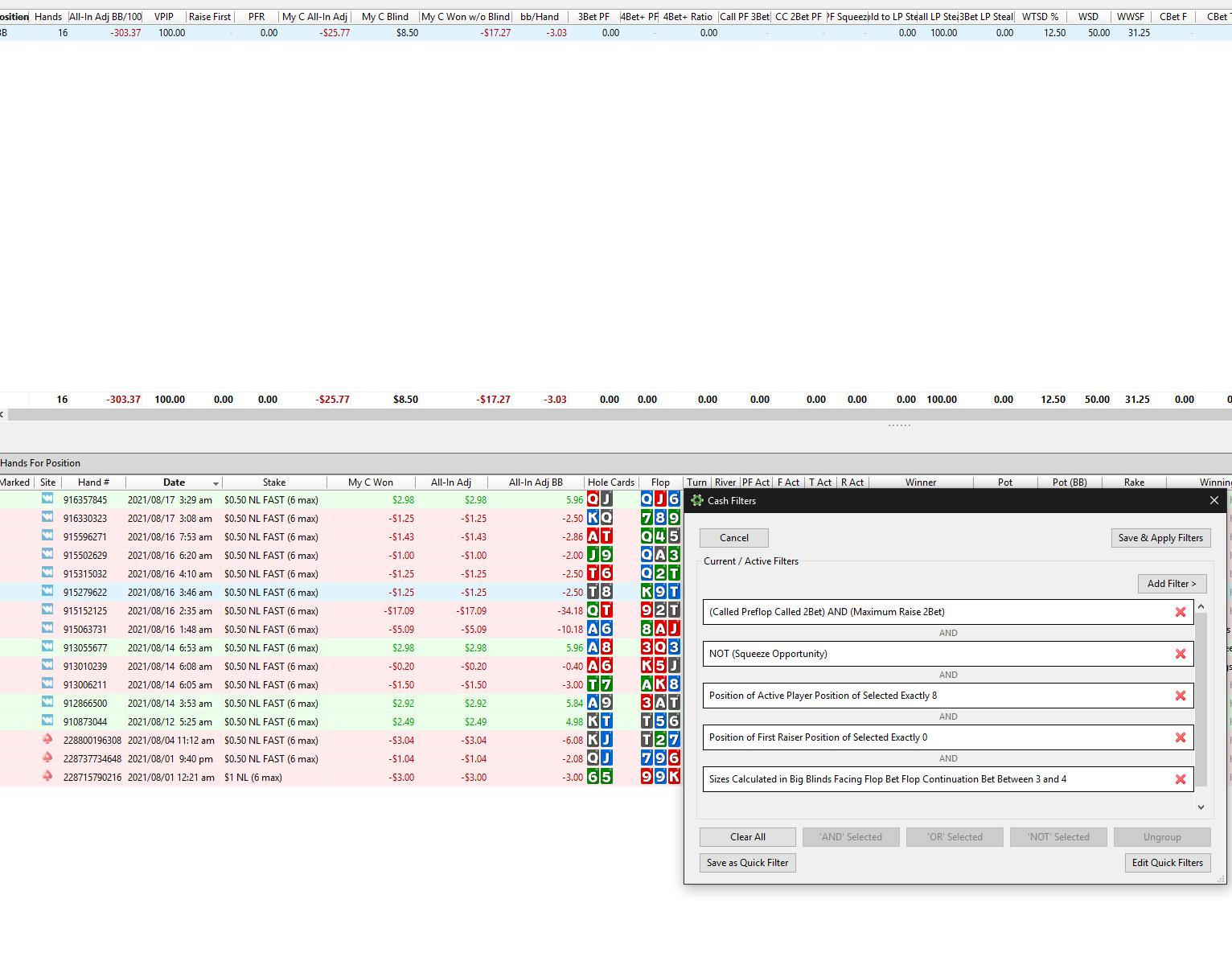1232x969 pixels.
Task: Click the Q J 6 flop cards in hand 916357845
Action: 660,499
